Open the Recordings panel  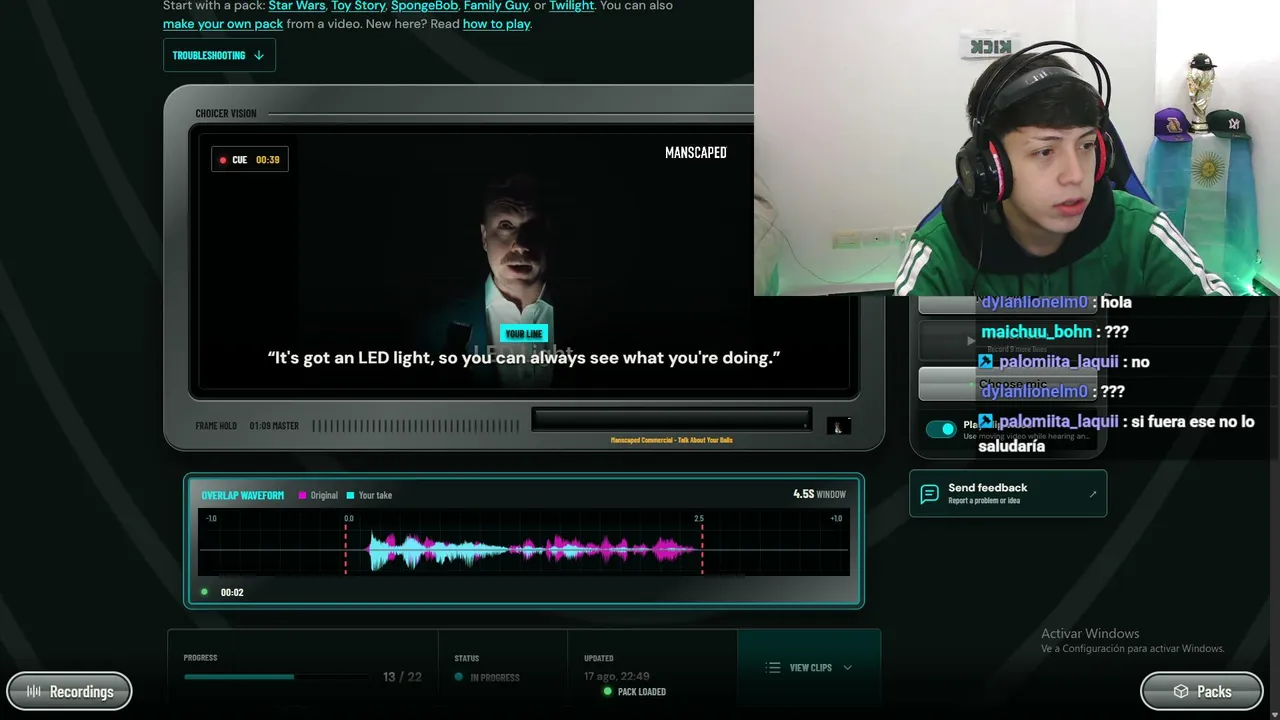tap(69, 691)
